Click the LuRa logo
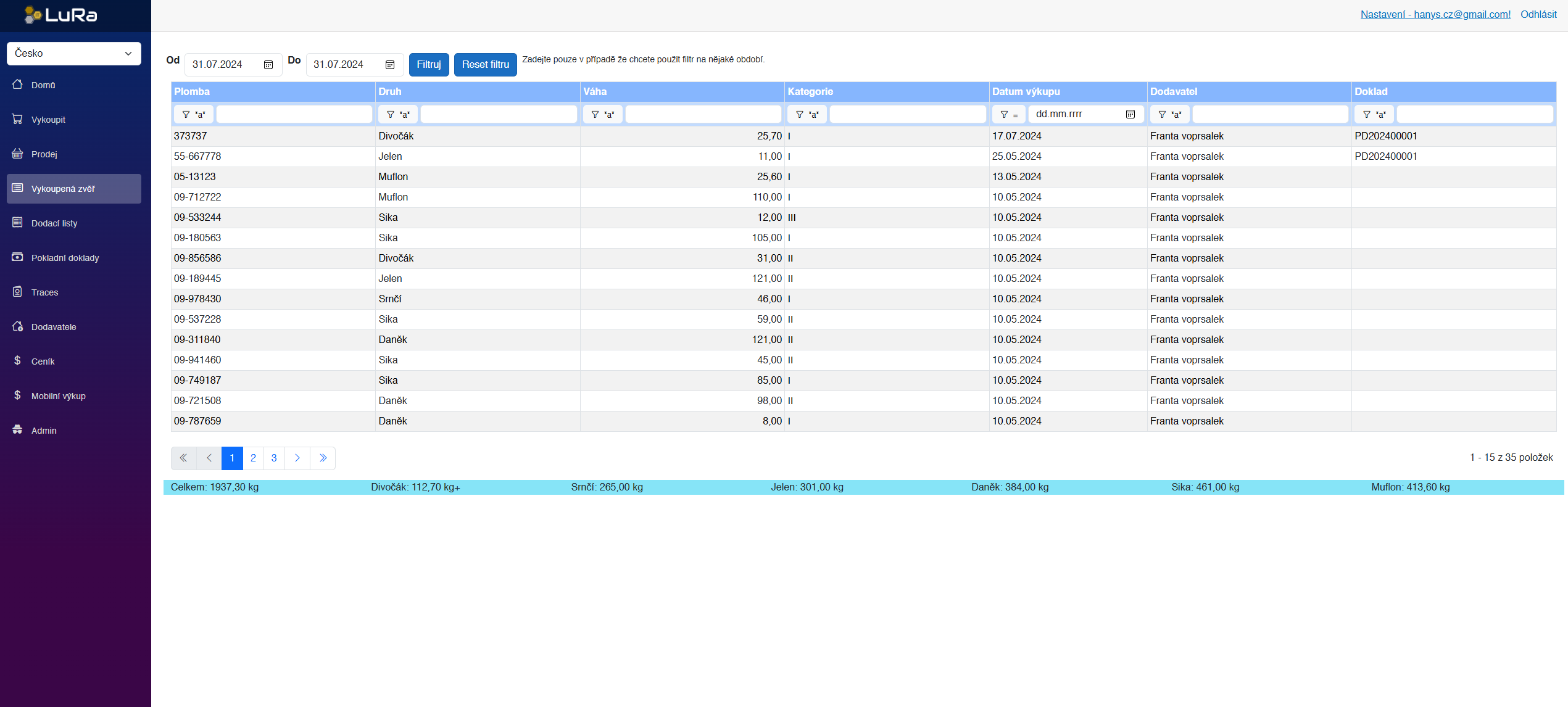 pyautogui.click(x=60, y=15)
